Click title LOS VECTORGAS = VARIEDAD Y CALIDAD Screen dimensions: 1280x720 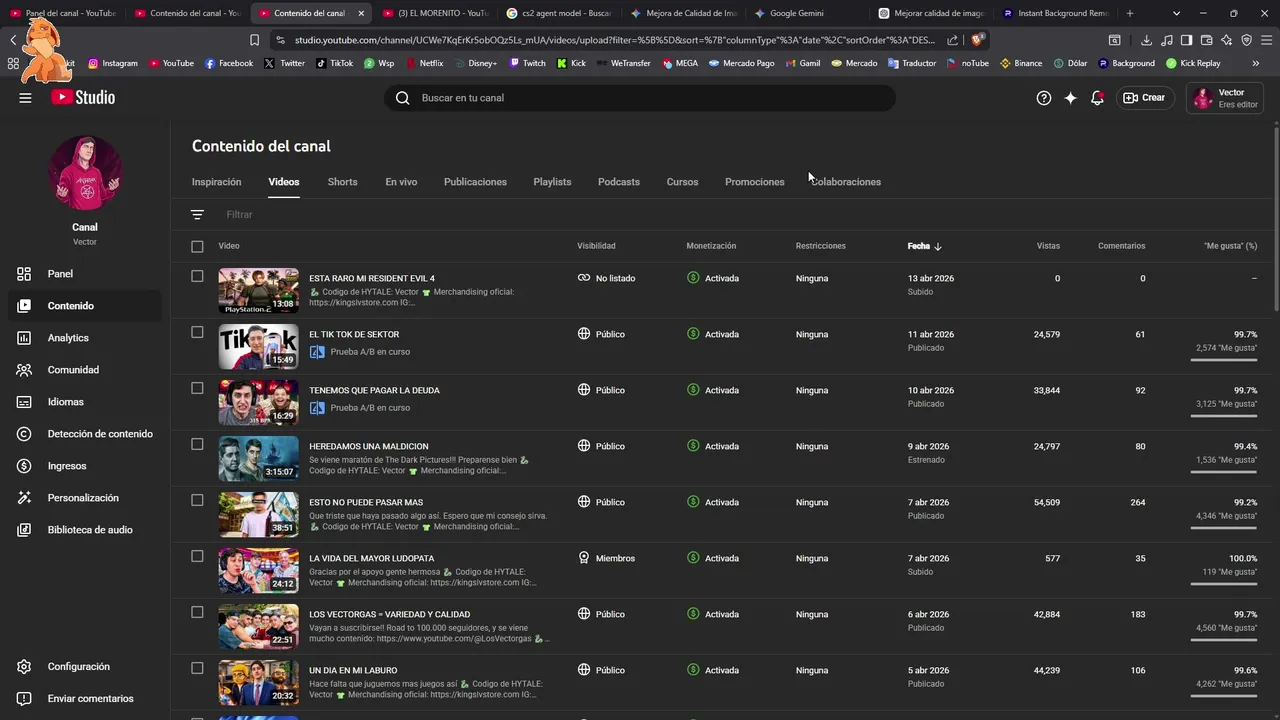tap(389, 614)
